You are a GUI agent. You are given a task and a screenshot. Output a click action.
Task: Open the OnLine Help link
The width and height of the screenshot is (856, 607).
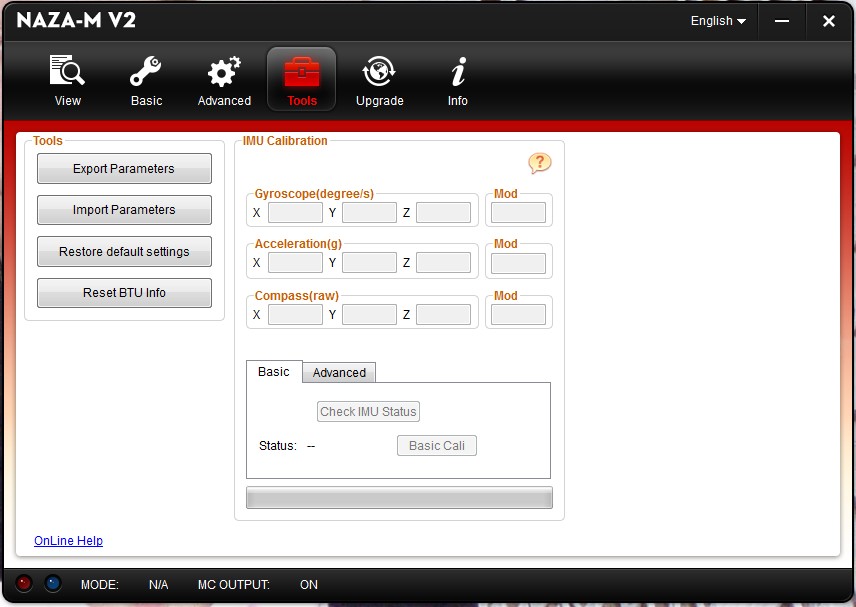(x=68, y=541)
